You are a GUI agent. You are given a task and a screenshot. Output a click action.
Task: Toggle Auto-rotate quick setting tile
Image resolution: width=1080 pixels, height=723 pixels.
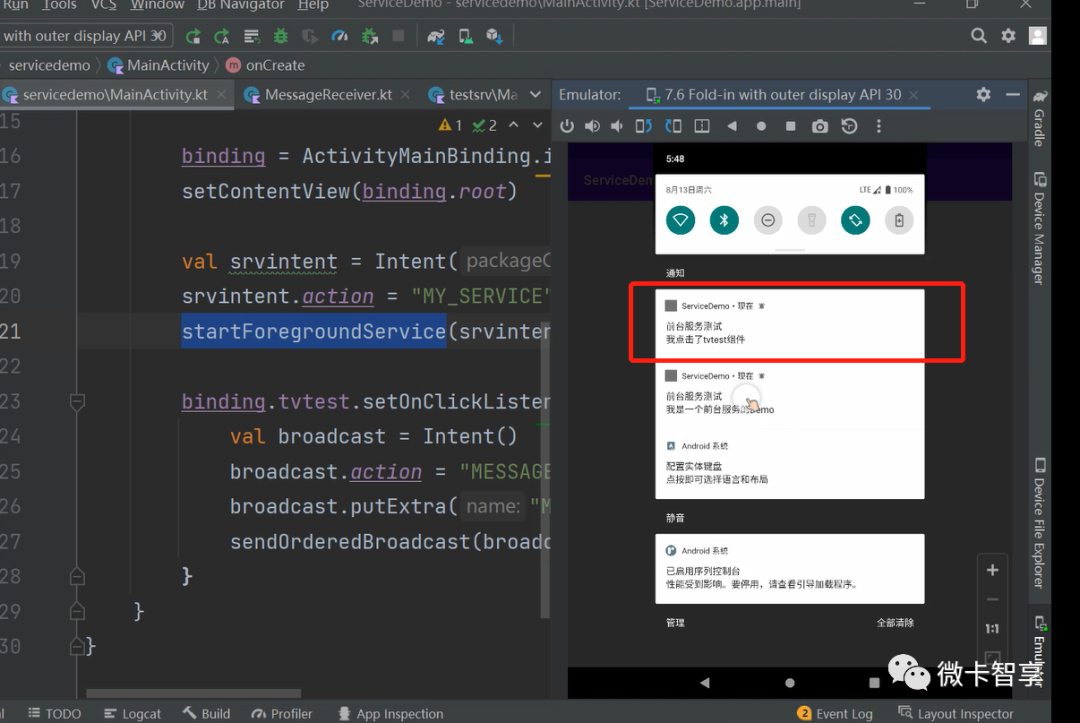point(855,220)
